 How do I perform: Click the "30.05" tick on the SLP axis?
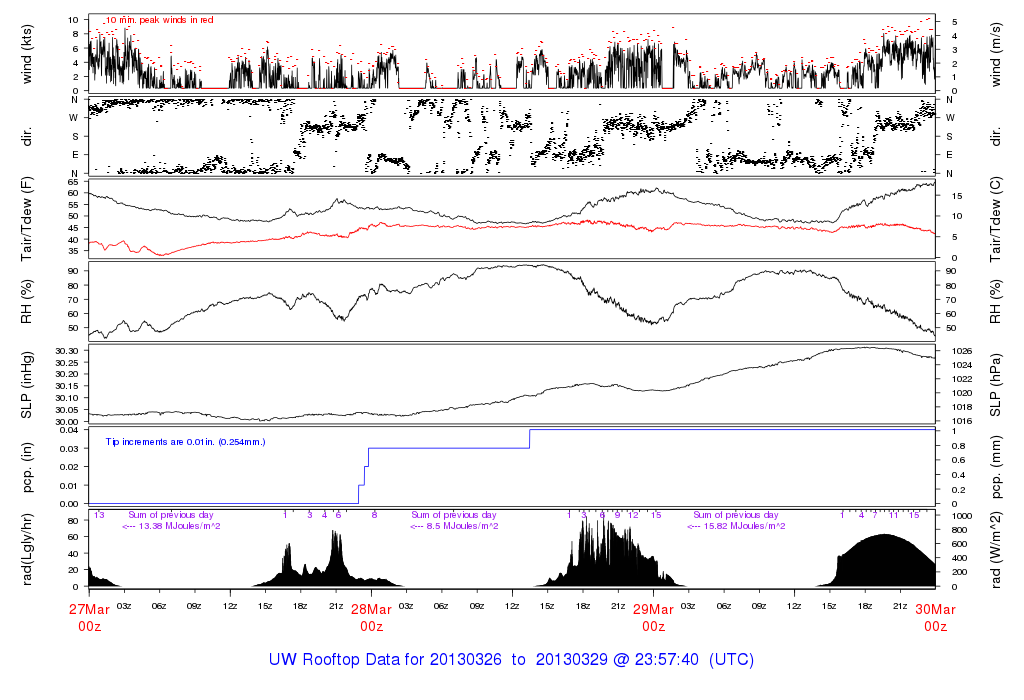pyautogui.click(x=67, y=410)
